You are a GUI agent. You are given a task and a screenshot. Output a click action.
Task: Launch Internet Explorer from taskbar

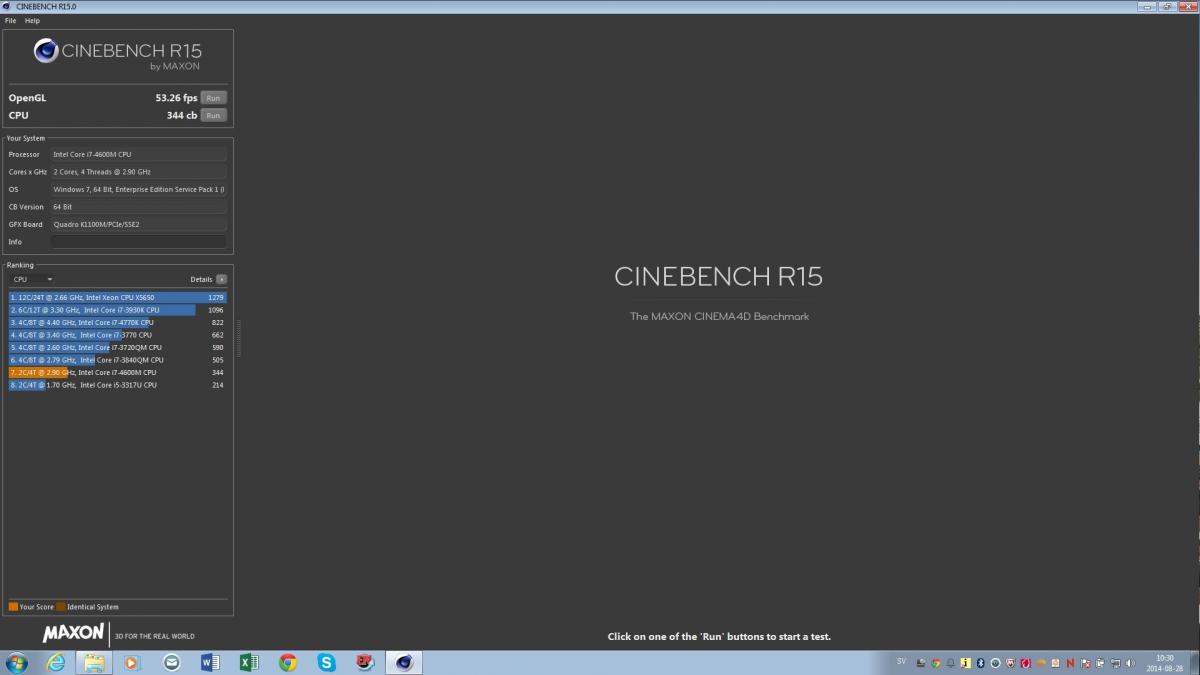(56, 662)
